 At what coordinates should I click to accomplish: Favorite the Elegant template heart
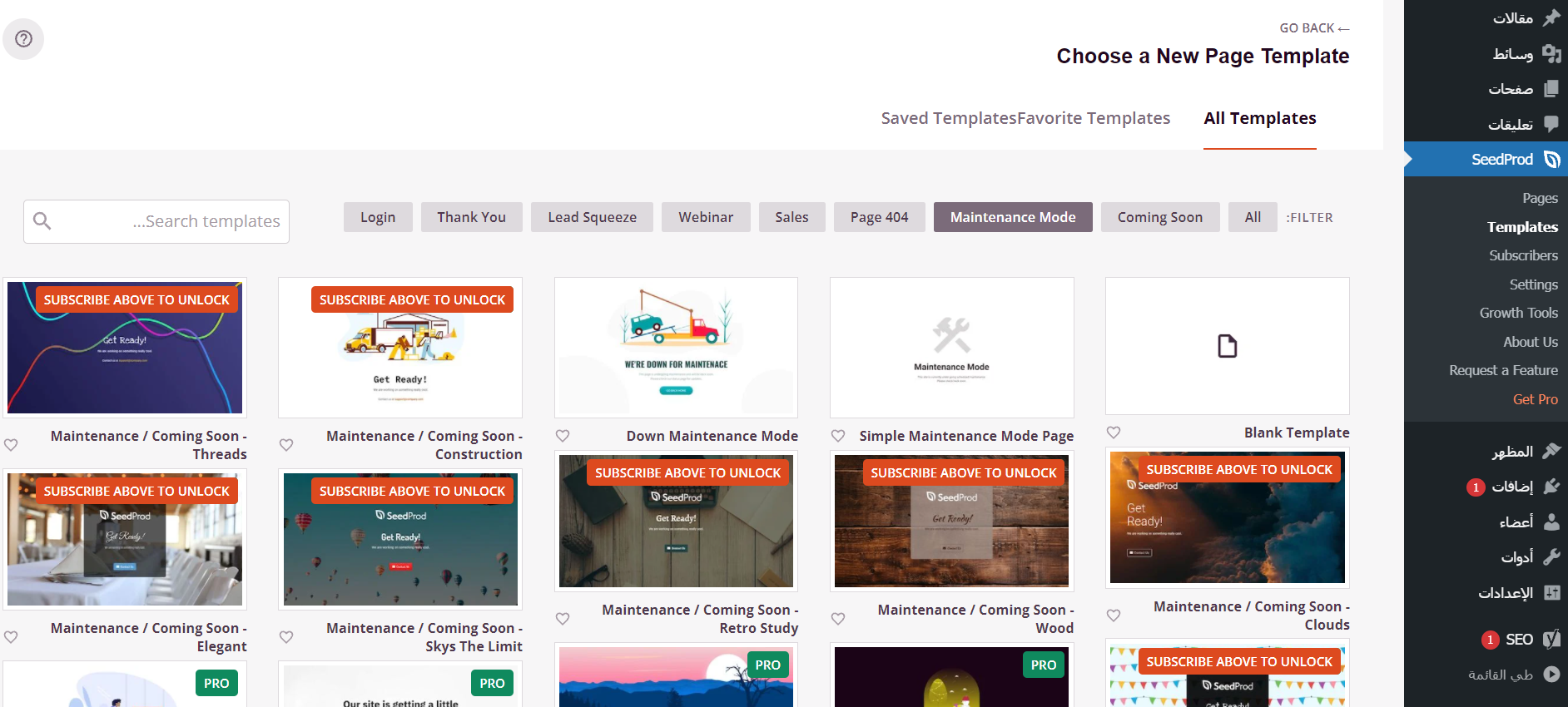pyautogui.click(x=11, y=637)
